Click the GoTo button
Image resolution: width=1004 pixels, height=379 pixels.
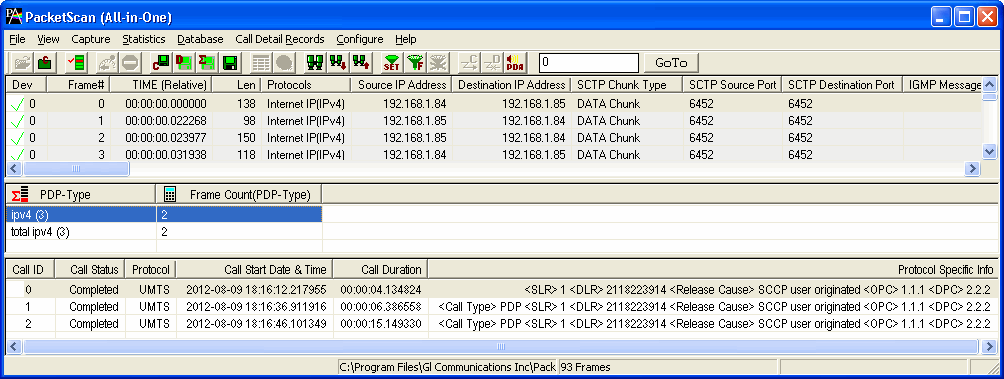pyautogui.click(x=671, y=63)
